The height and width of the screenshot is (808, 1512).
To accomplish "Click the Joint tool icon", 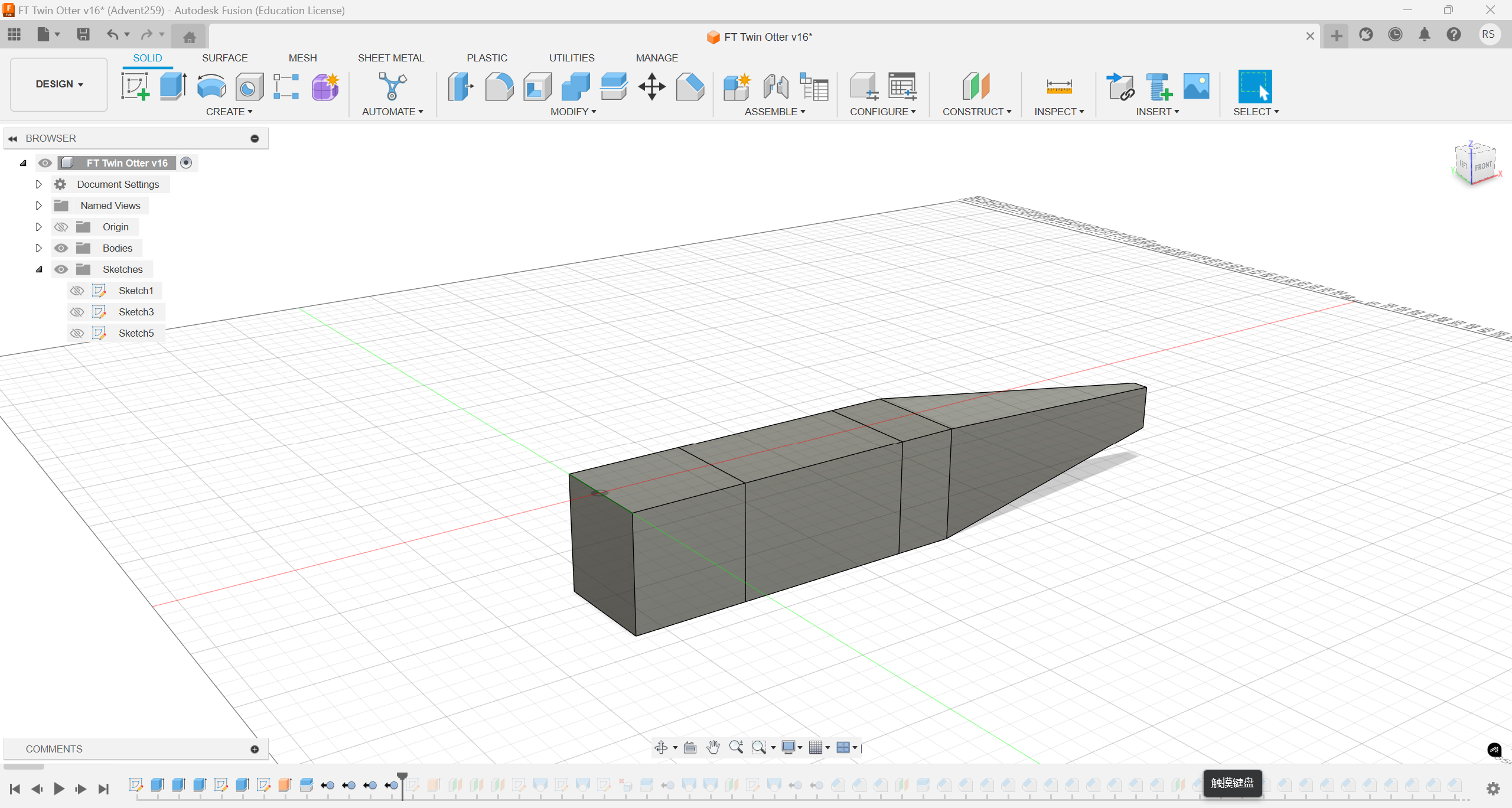I will [775, 87].
